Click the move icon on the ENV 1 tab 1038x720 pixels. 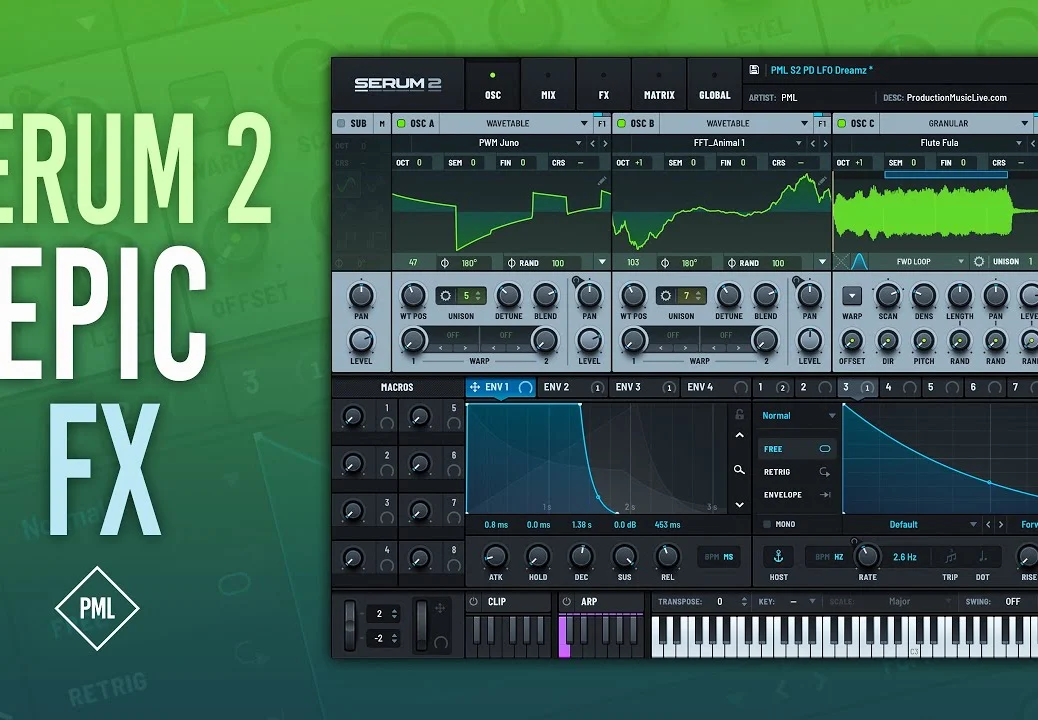[475, 387]
